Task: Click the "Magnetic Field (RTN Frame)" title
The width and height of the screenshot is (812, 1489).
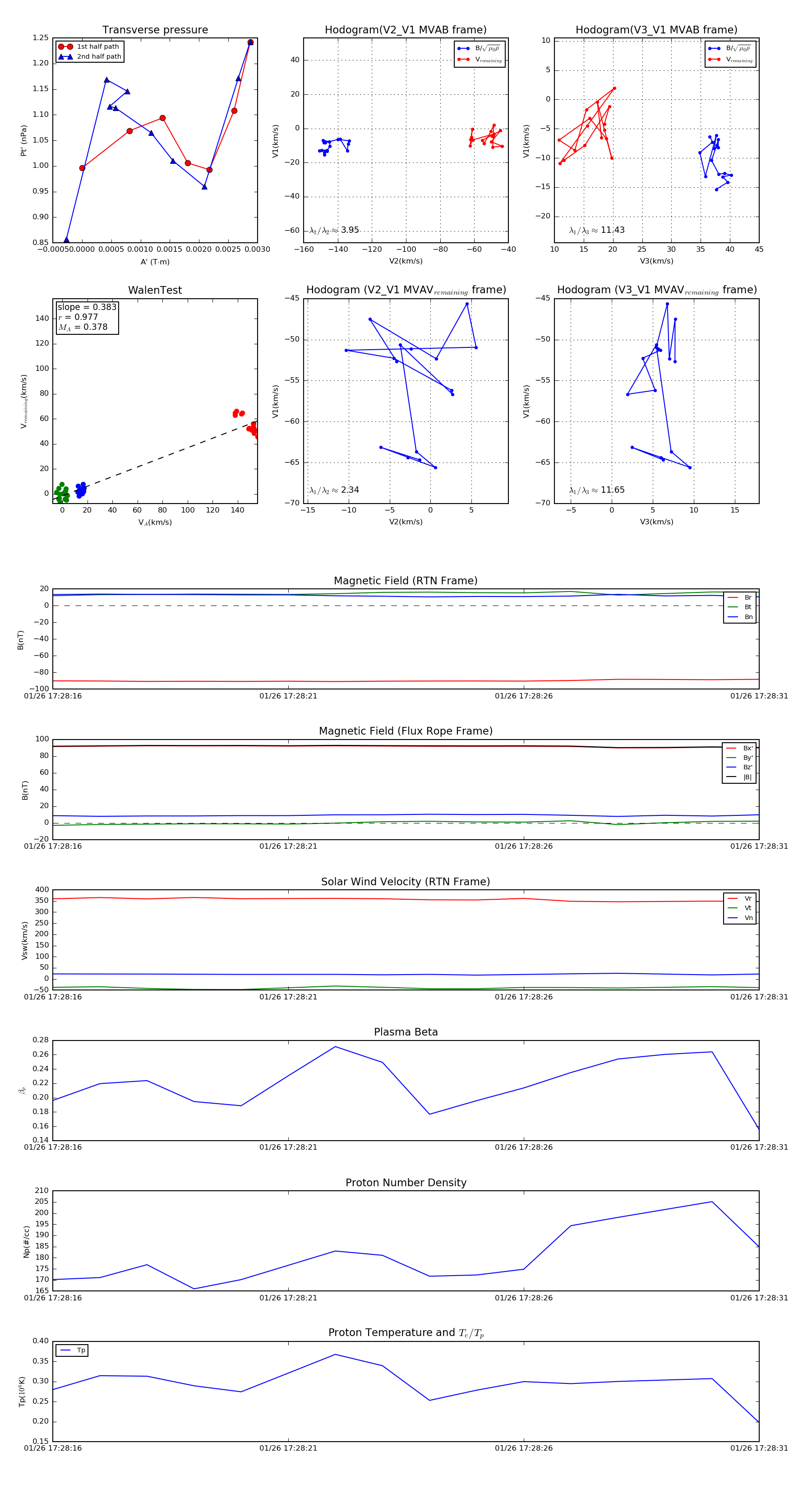Action: pyautogui.click(x=406, y=581)
